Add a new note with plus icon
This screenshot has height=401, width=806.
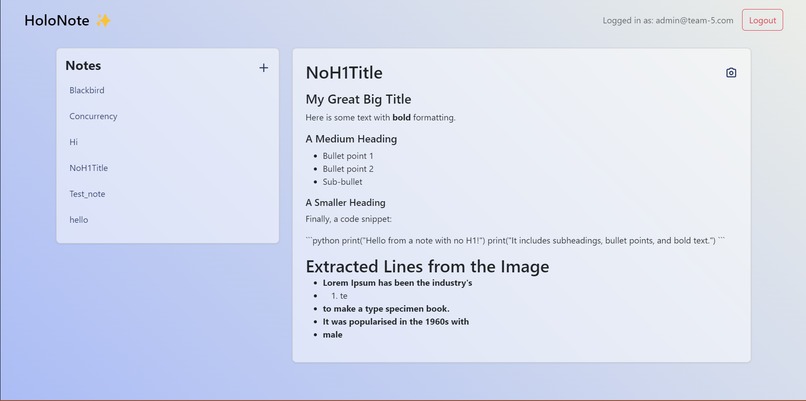coord(263,68)
